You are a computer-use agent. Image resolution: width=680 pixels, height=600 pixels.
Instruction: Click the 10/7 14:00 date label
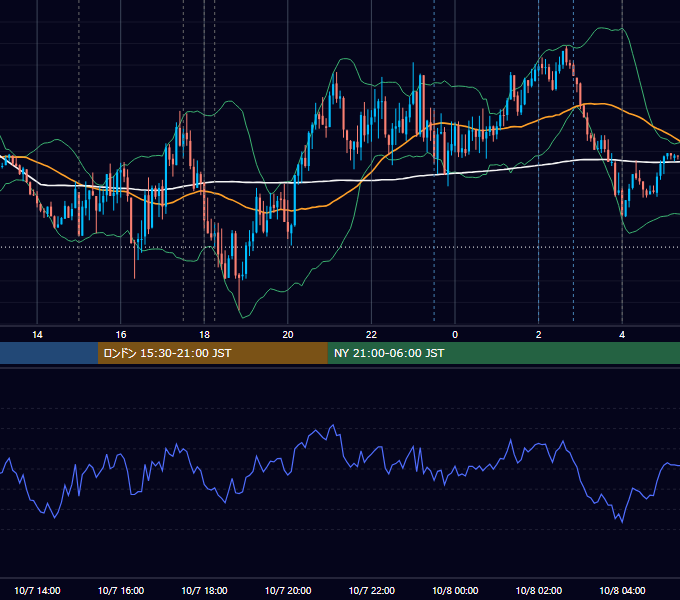(37, 590)
